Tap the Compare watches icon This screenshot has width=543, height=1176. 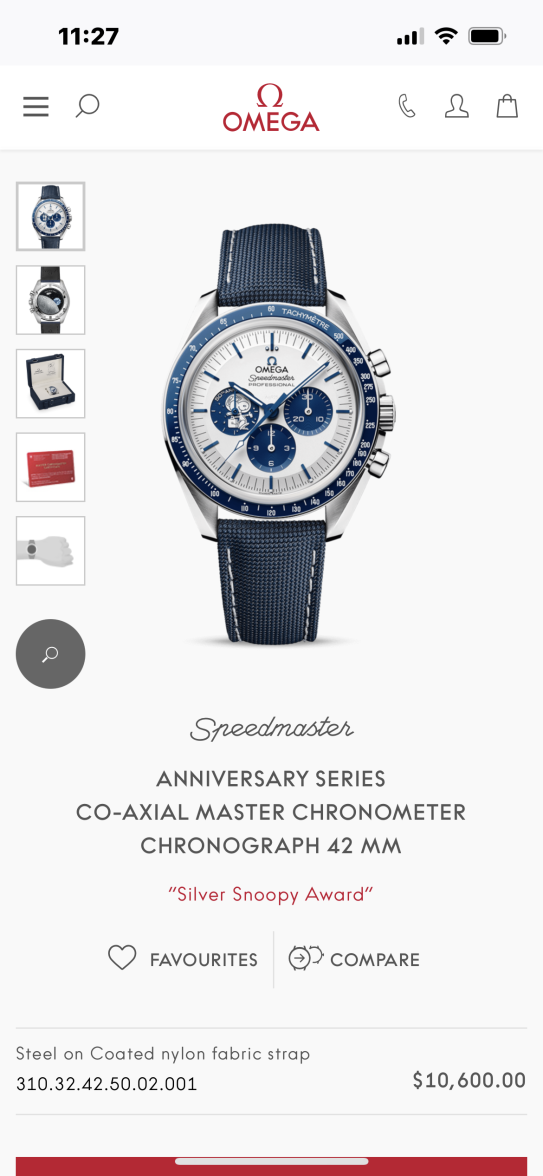305,958
